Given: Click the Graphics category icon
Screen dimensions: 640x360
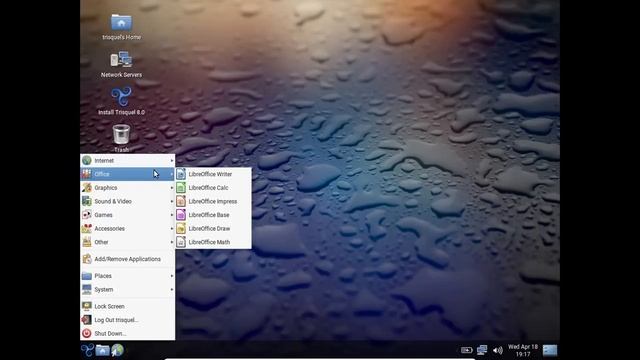Looking at the screenshot, I should click(x=87, y=187).
